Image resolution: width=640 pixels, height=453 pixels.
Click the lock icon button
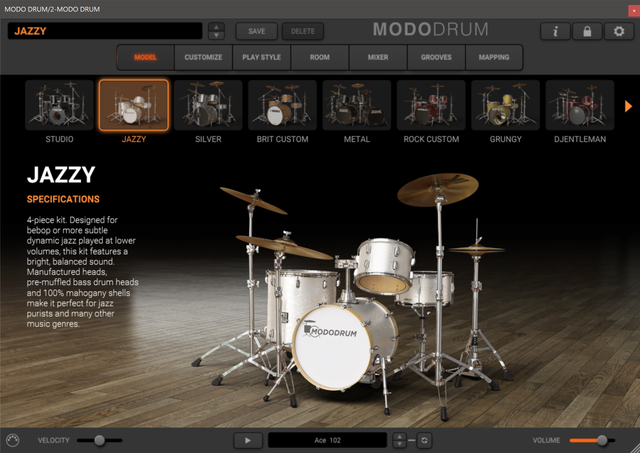click(587, 31)
